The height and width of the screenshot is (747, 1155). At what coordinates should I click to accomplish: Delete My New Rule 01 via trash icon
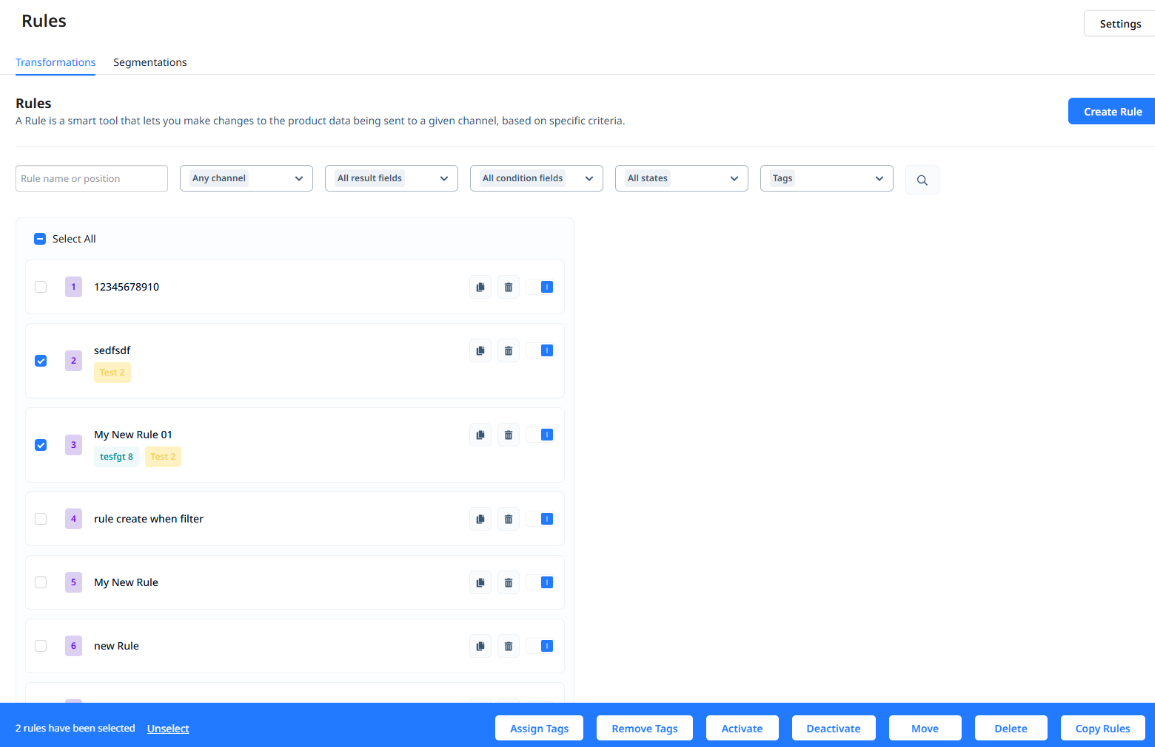click(x=508, y=435)
